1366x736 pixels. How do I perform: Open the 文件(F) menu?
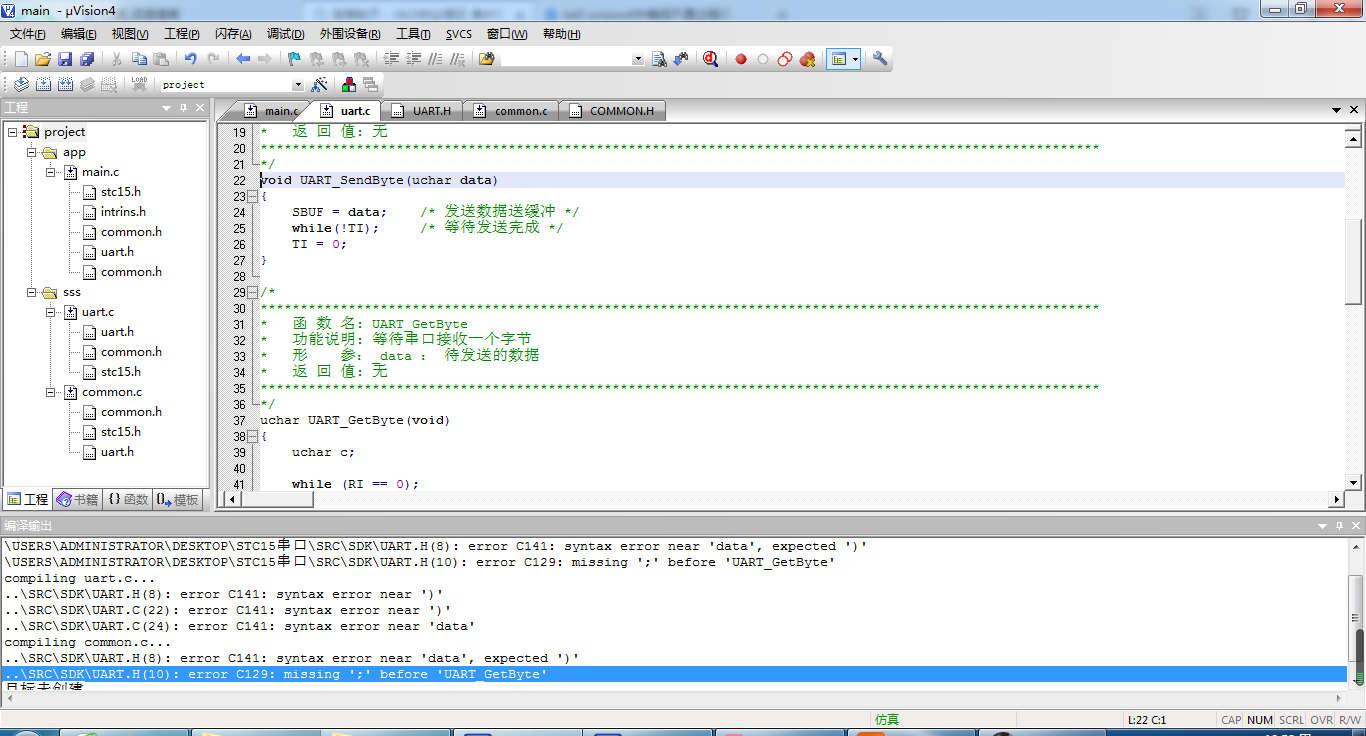[28, 34]
